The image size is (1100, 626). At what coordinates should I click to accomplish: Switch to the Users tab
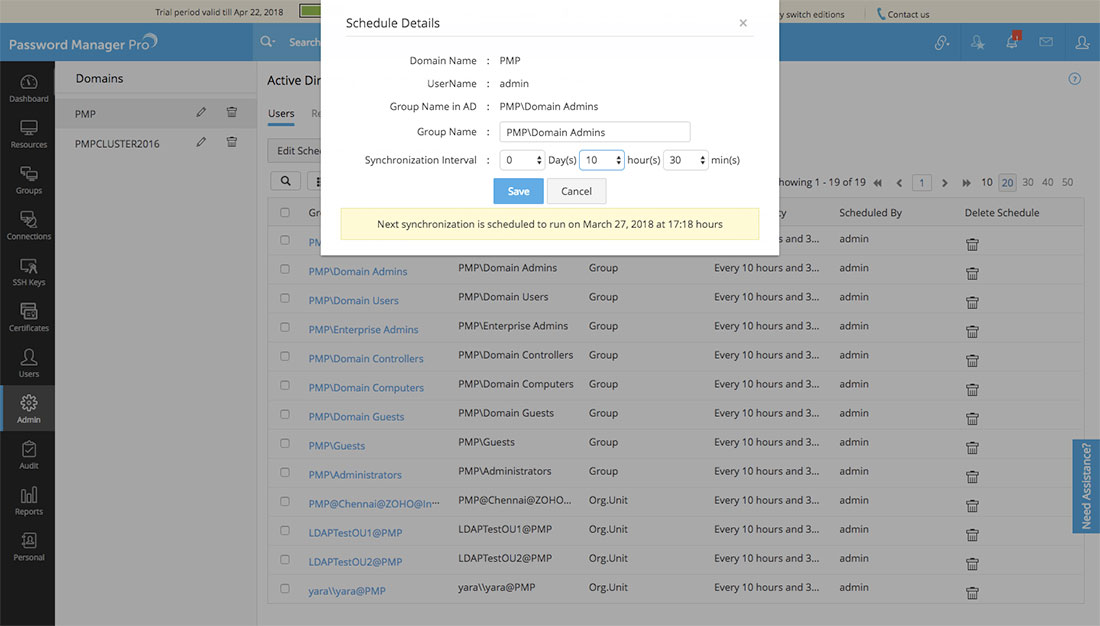pos(281,114)
